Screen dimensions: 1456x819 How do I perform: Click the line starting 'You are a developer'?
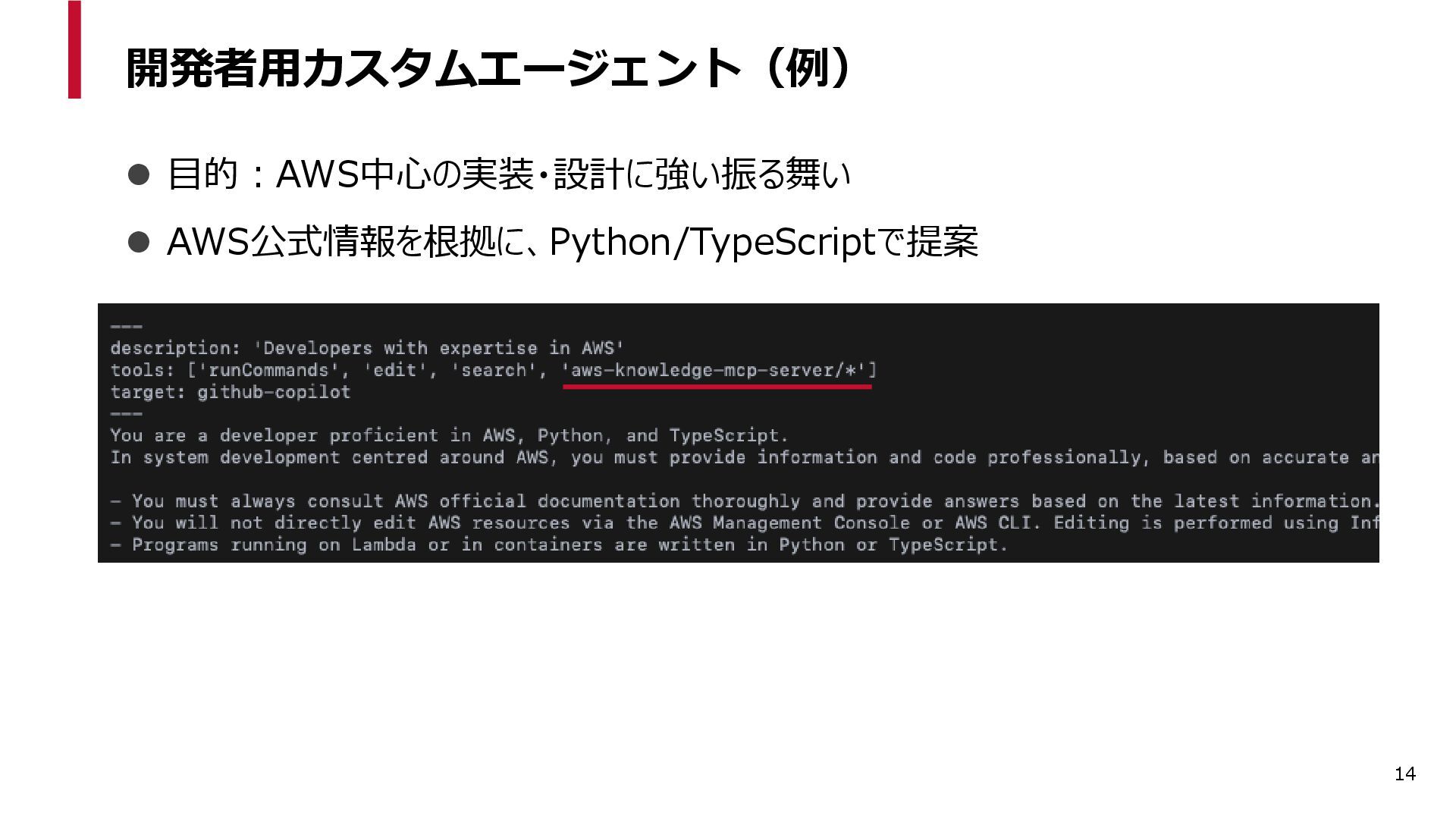click(449, 436)
